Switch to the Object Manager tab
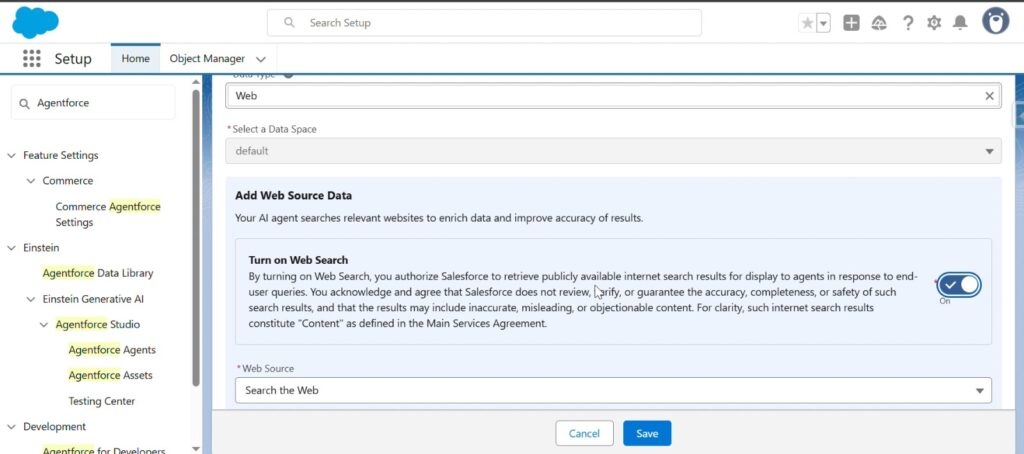1024x454 pixels. click(x=207, y=59)
